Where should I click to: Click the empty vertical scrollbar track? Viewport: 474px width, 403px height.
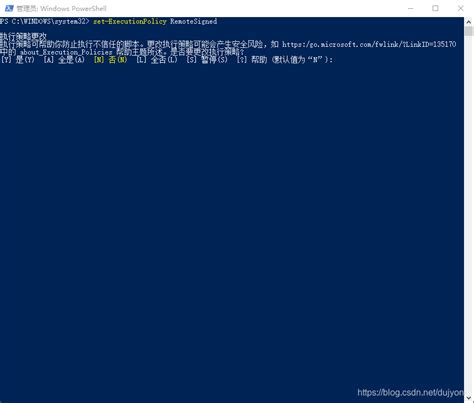pyautogui.click(x=469, y=213)
